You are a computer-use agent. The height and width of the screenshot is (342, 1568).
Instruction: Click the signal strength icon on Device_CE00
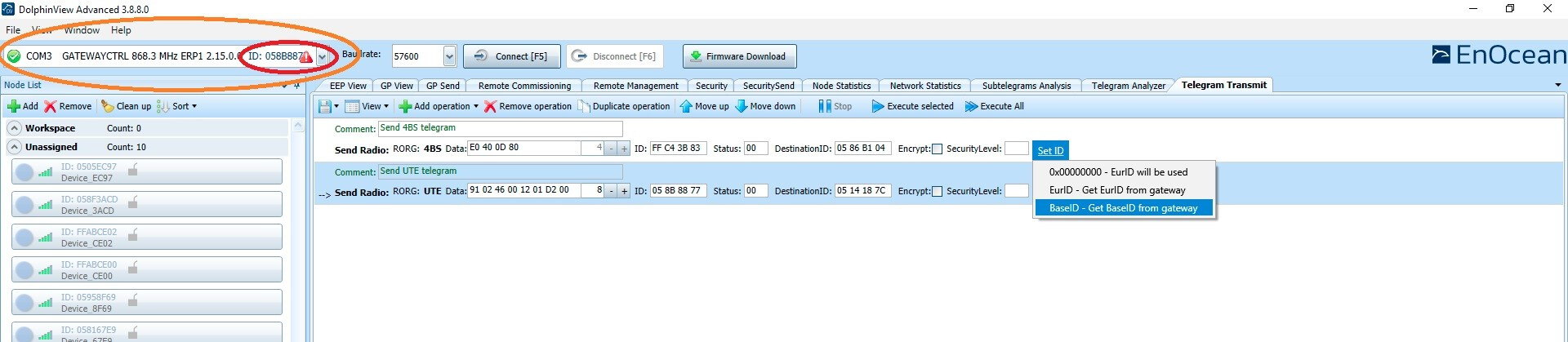click(x=46, y=270)
